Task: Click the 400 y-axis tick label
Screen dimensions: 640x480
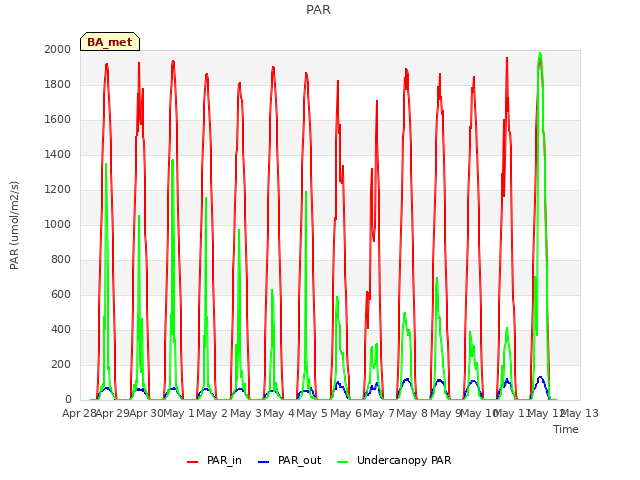Action: point(61,330)
